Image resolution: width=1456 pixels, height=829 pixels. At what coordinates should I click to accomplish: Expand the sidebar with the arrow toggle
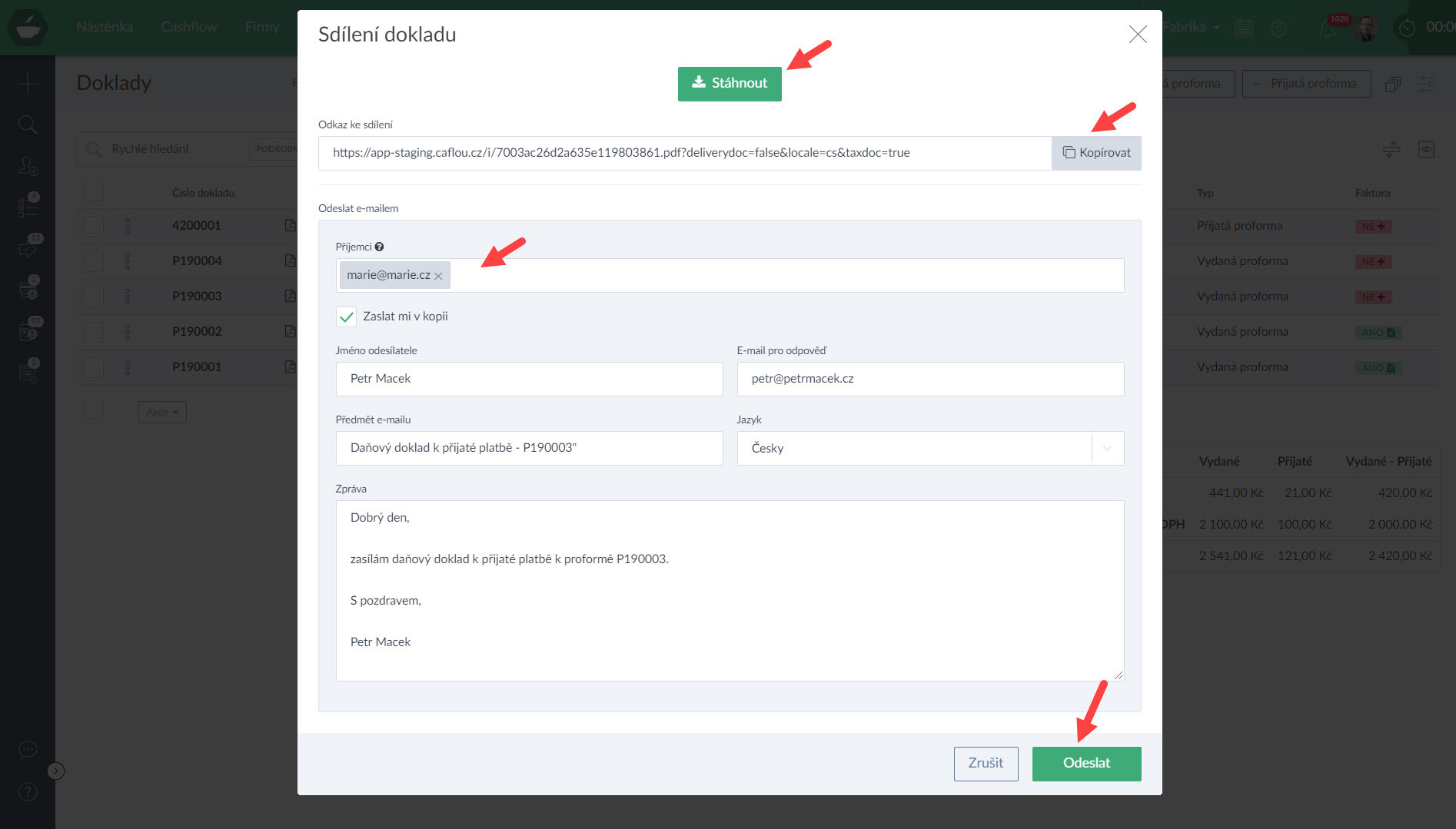[56, 771]
